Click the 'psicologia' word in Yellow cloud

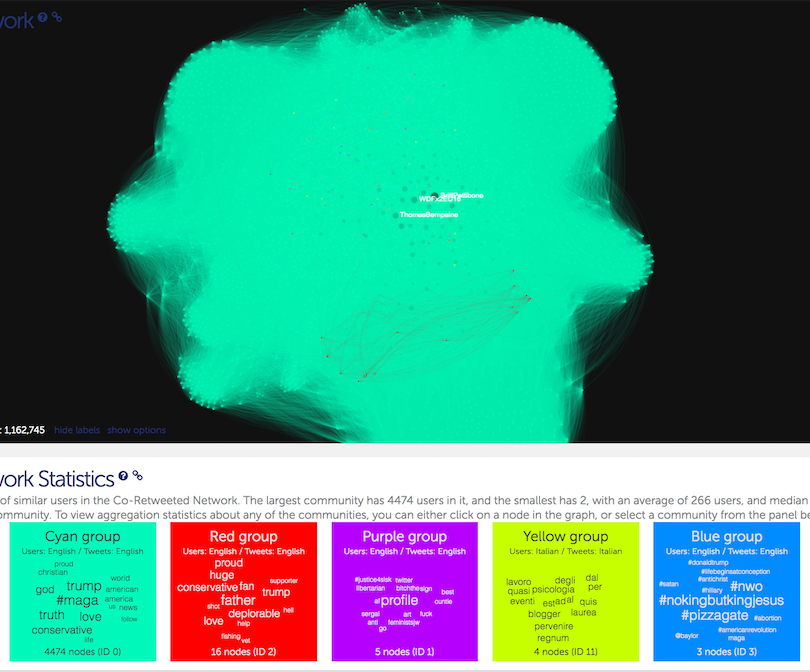coord(553,589)
